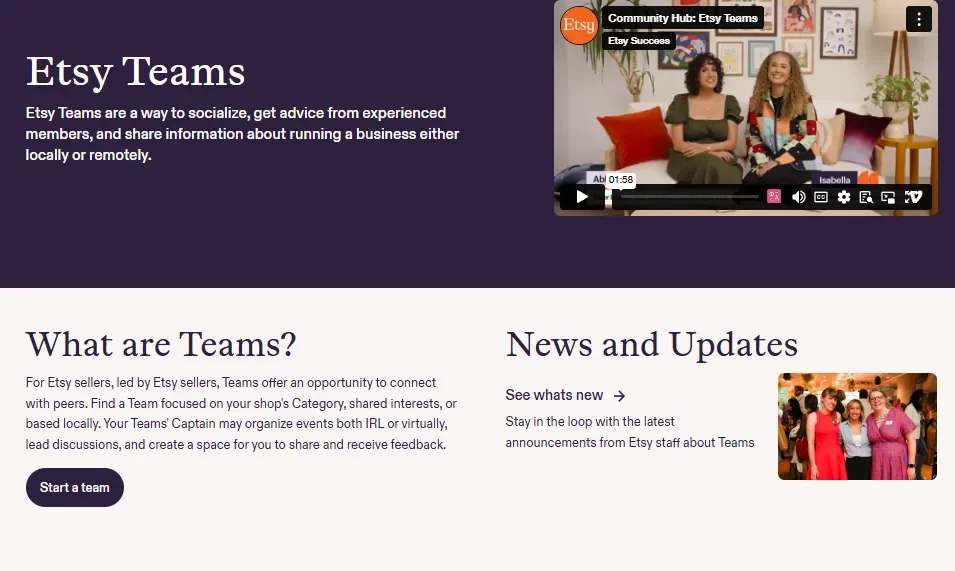This screenshot has width=955, height=571.
Task: Click the News and Updates heading
Action: 652,344
